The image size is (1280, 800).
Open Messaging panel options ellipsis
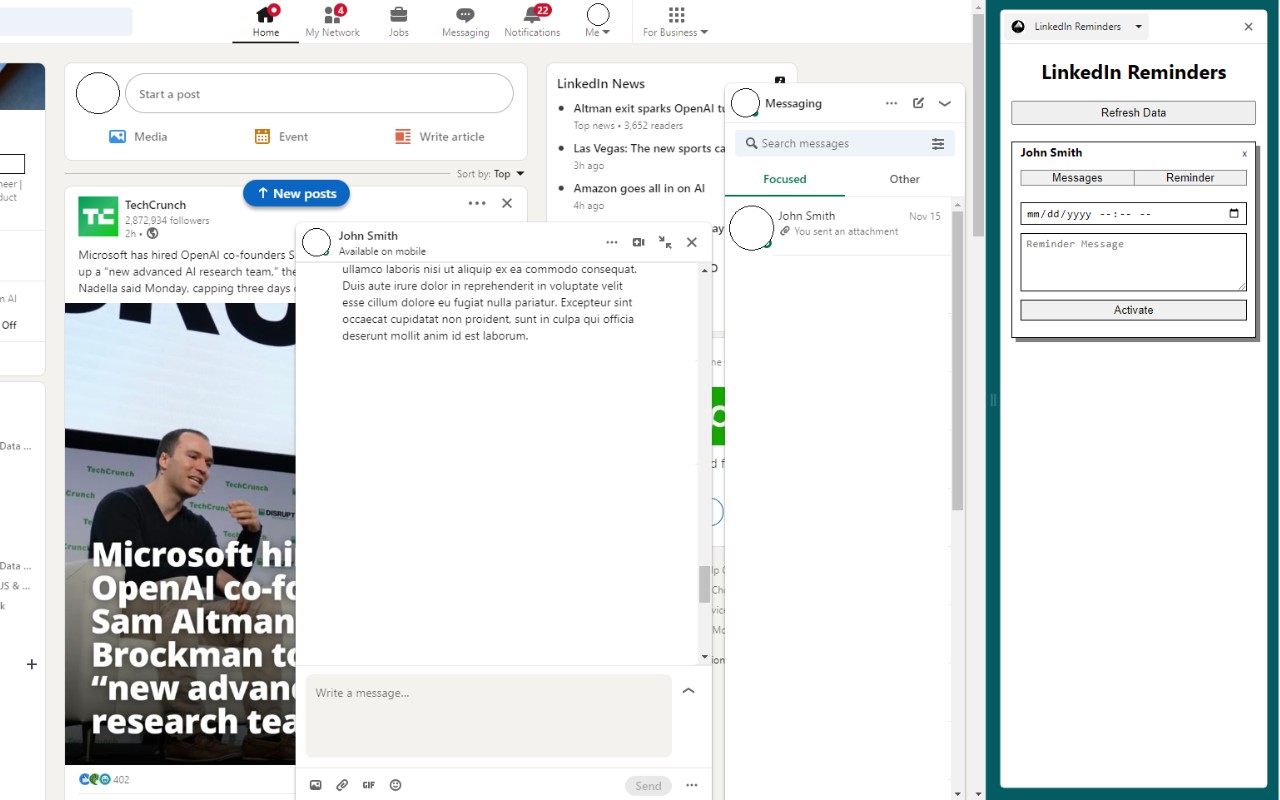(x=891, y=103)
